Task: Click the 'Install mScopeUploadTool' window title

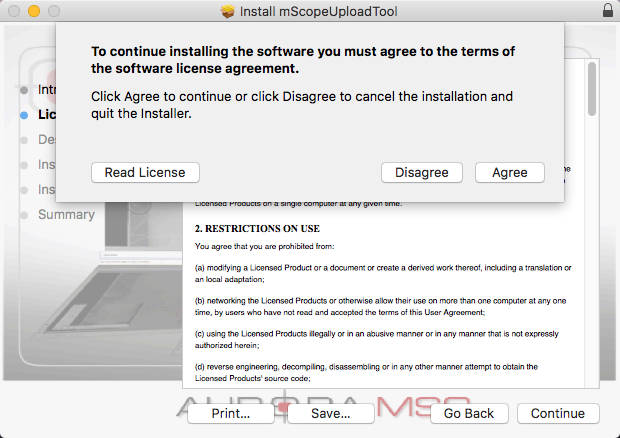Action: [x=318, y=11]
